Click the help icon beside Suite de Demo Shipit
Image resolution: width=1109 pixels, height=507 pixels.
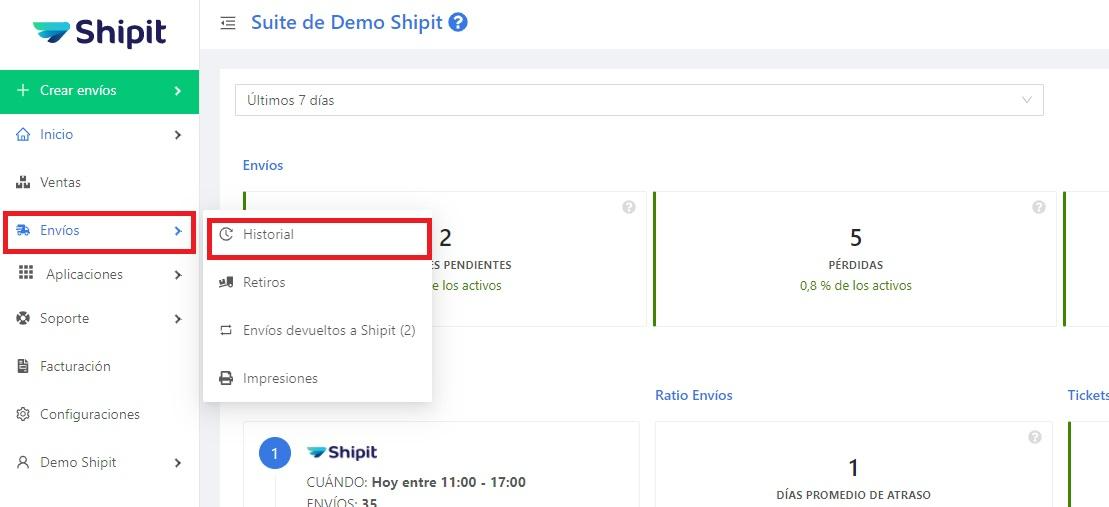tap(458, 22)
